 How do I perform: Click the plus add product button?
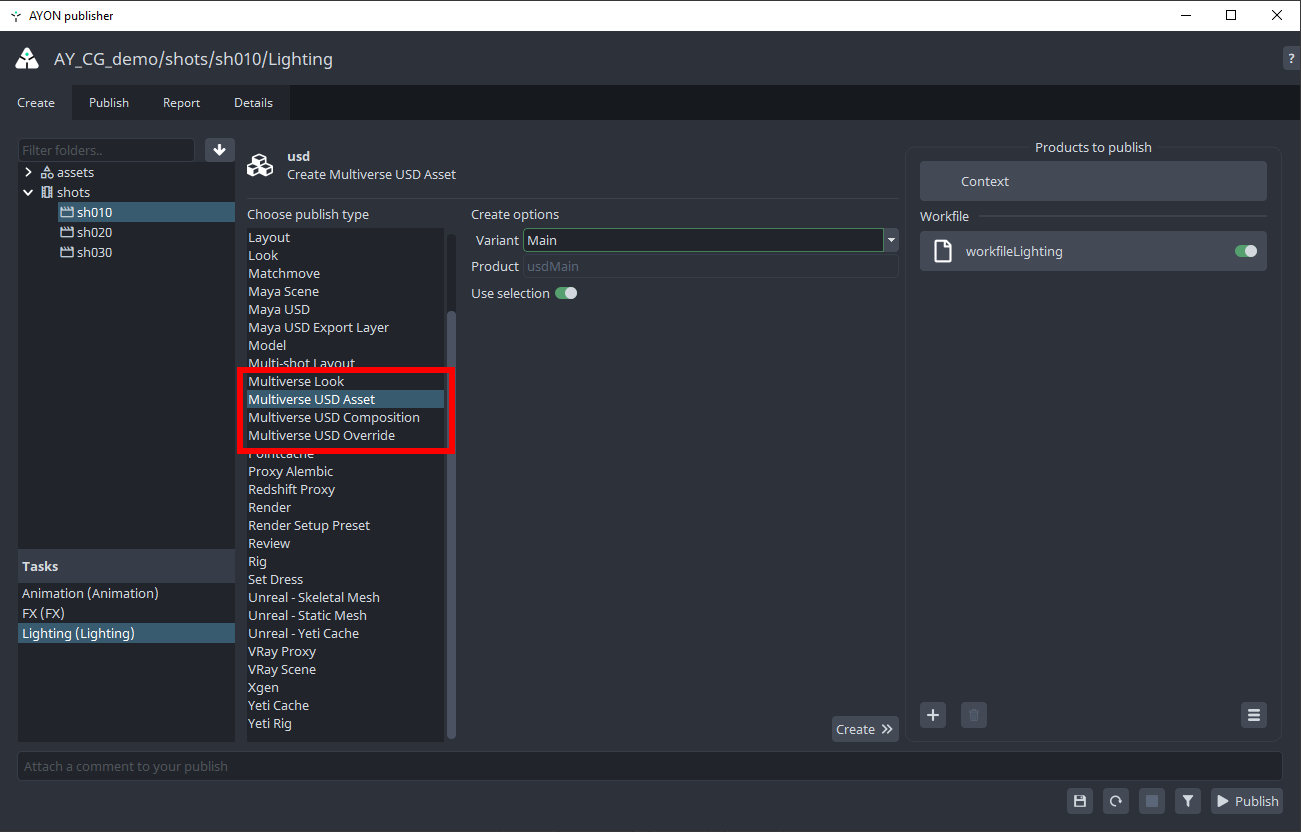933,715
